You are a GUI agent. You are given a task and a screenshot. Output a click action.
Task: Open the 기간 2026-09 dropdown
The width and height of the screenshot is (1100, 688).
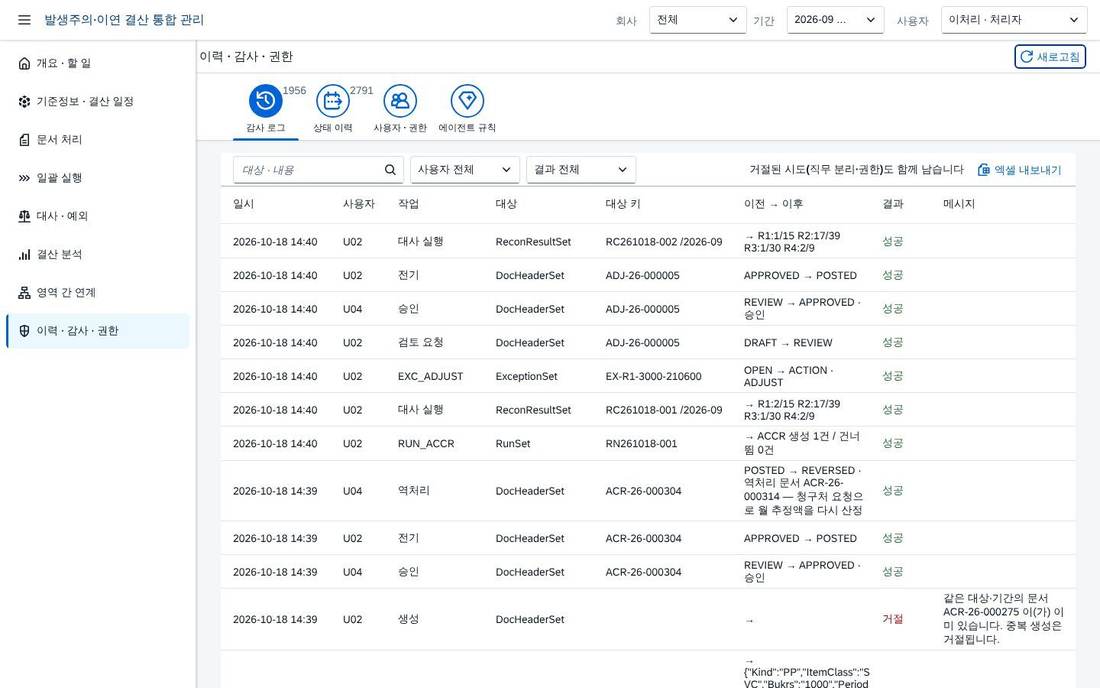[x=835, y=20]
